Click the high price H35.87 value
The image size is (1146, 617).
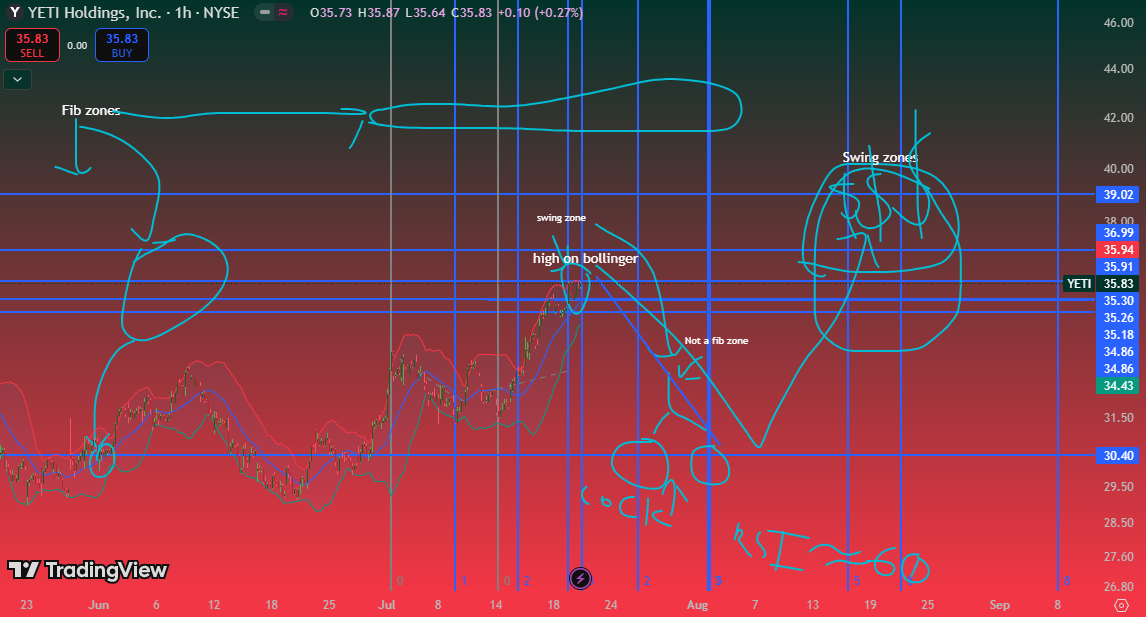pyautogui.click(x=379, y=13)
